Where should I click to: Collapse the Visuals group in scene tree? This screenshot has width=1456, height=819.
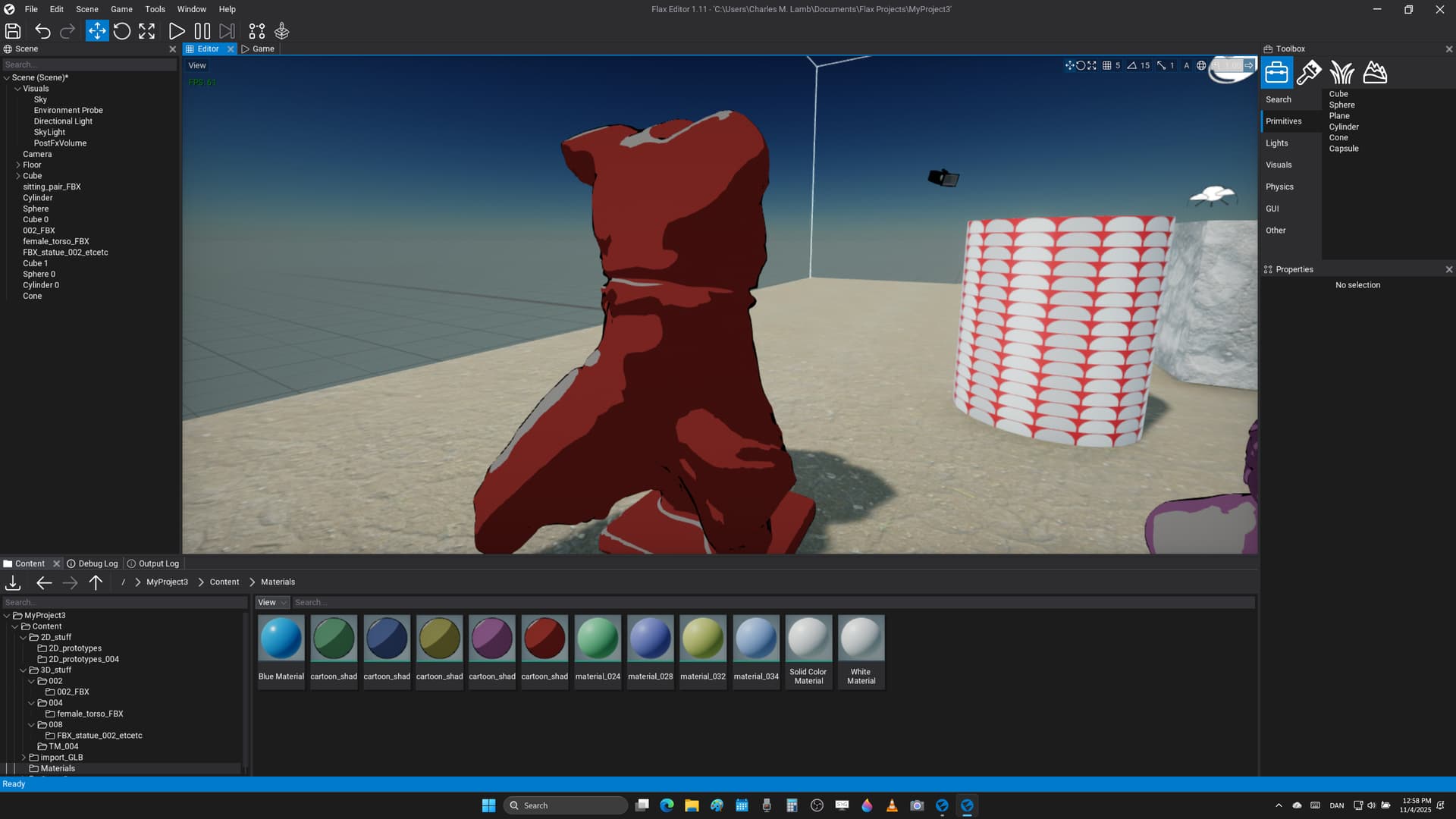pos(18,89)
